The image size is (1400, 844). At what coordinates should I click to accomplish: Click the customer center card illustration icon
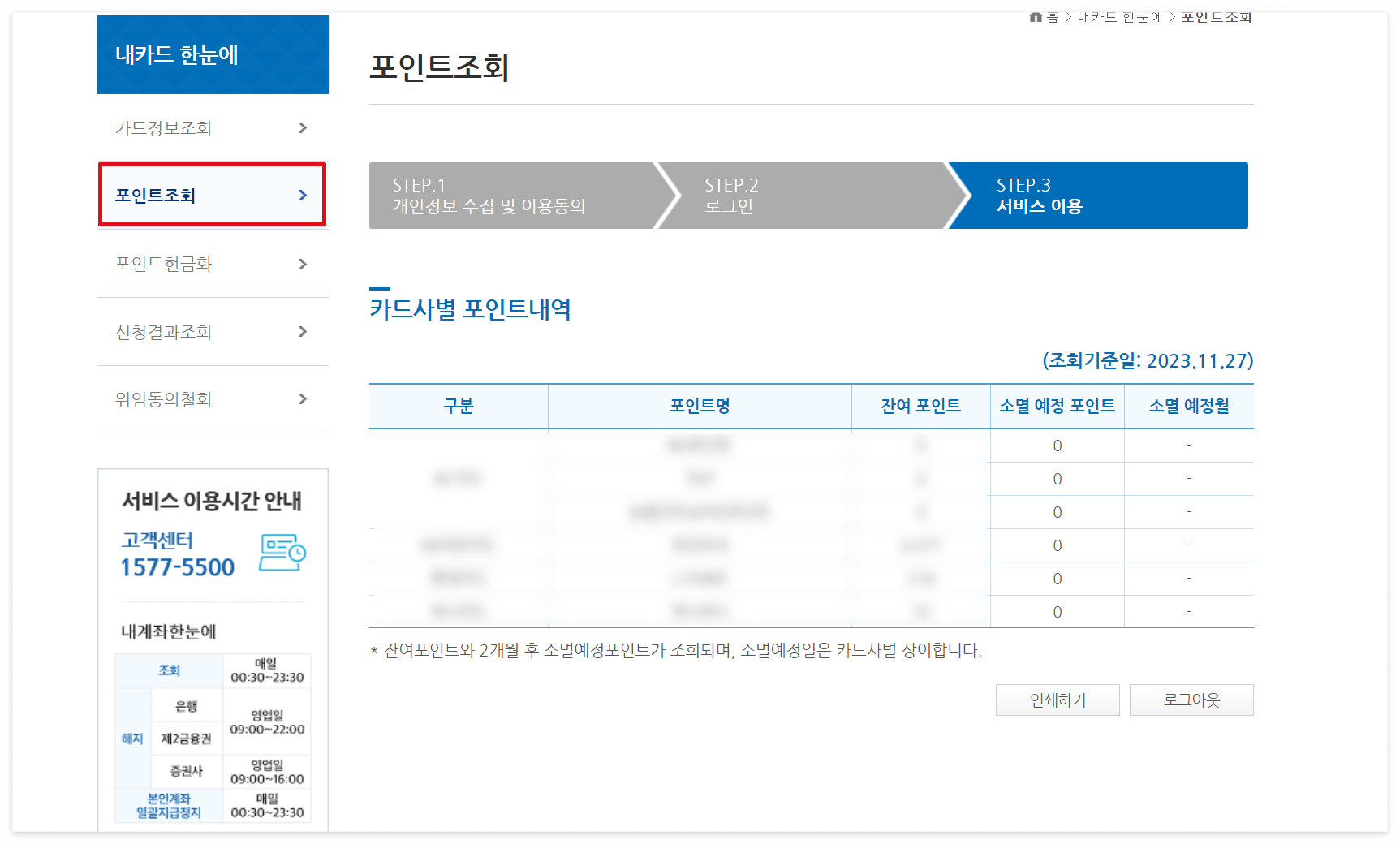click(282, 553)
